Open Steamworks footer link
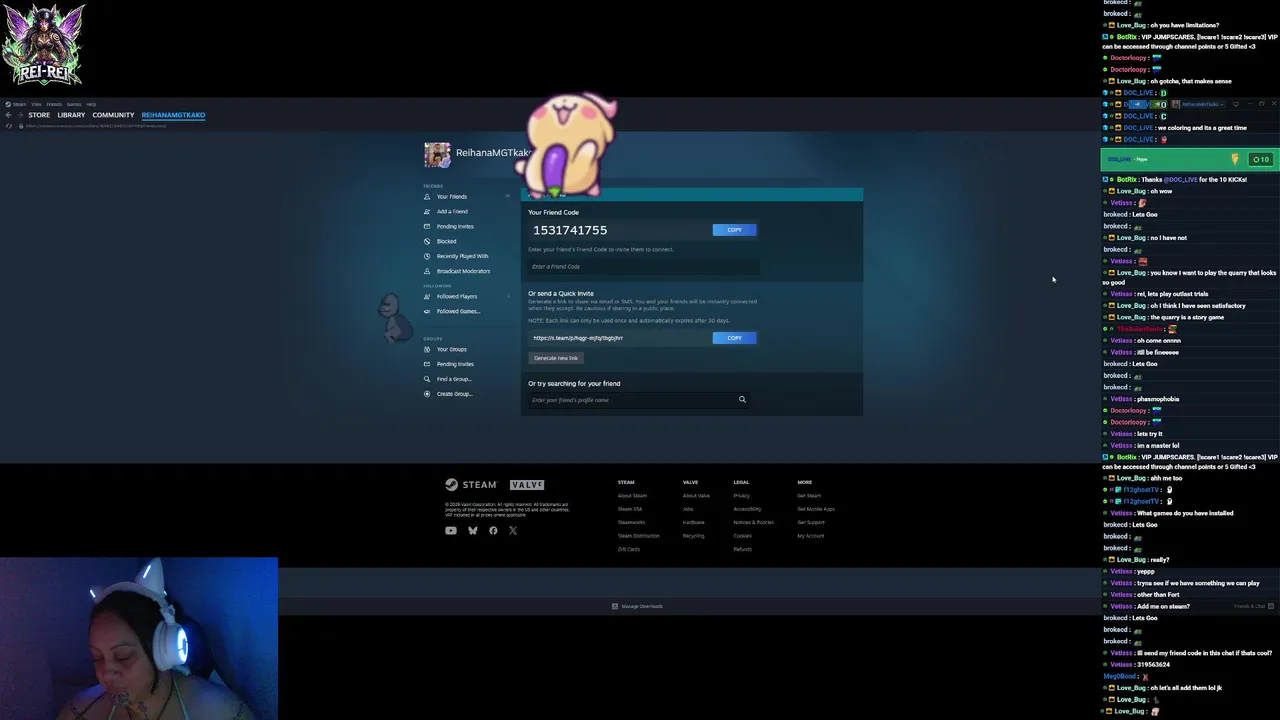Viewport: 1280px width, 720px height. point(632,522)
